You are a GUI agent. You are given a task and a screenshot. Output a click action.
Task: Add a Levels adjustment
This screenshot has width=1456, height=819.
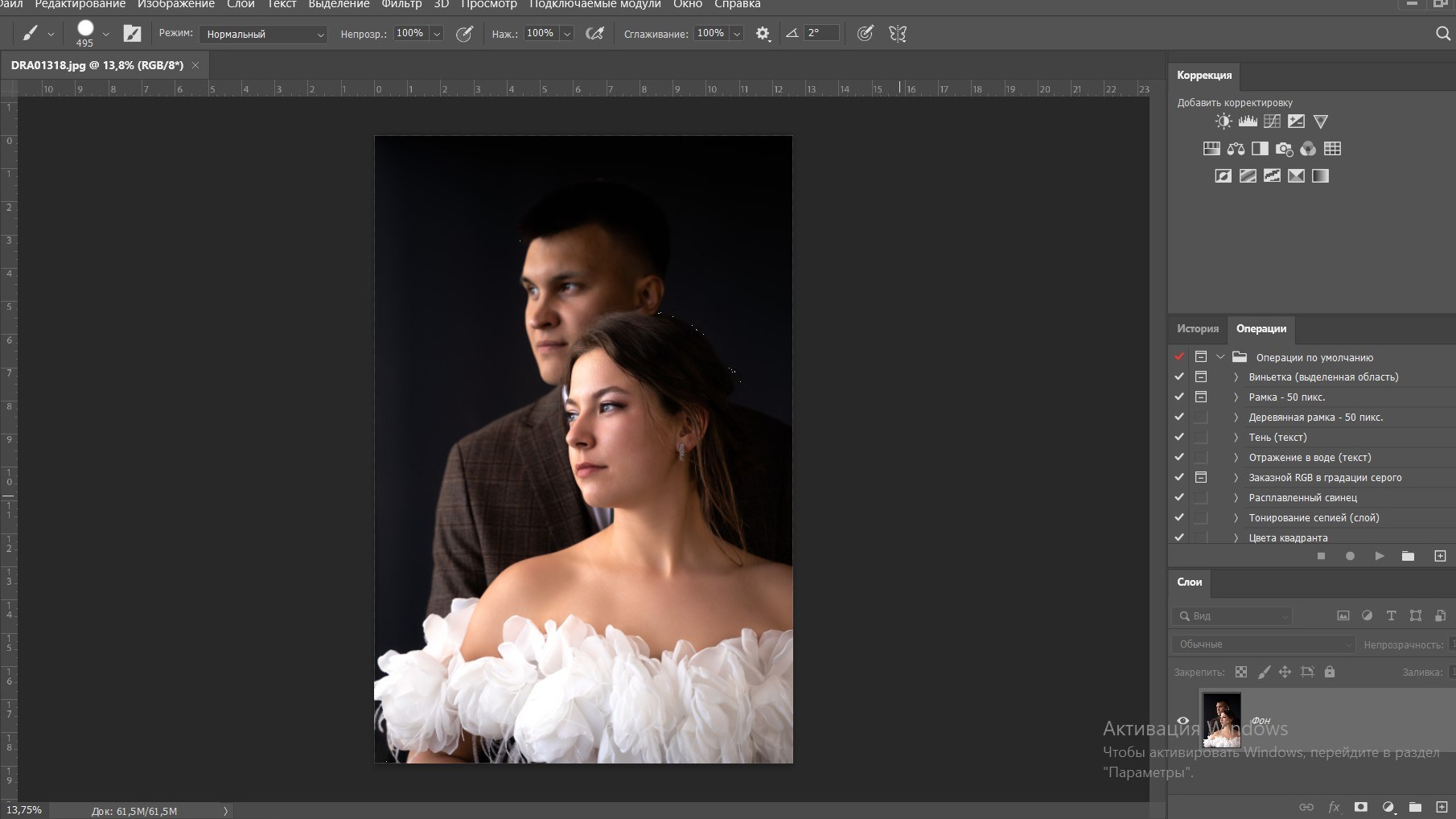click(x=1248, y=121)
